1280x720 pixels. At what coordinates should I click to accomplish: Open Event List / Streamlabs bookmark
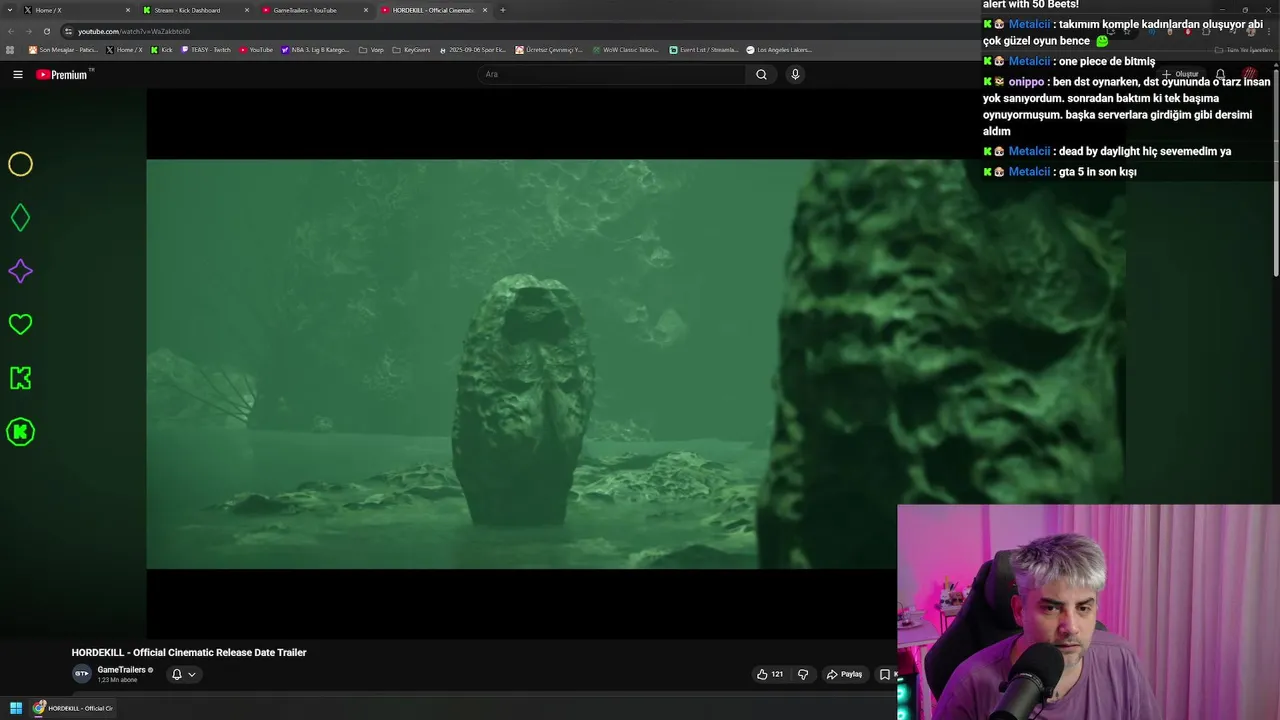click(704, 50)
